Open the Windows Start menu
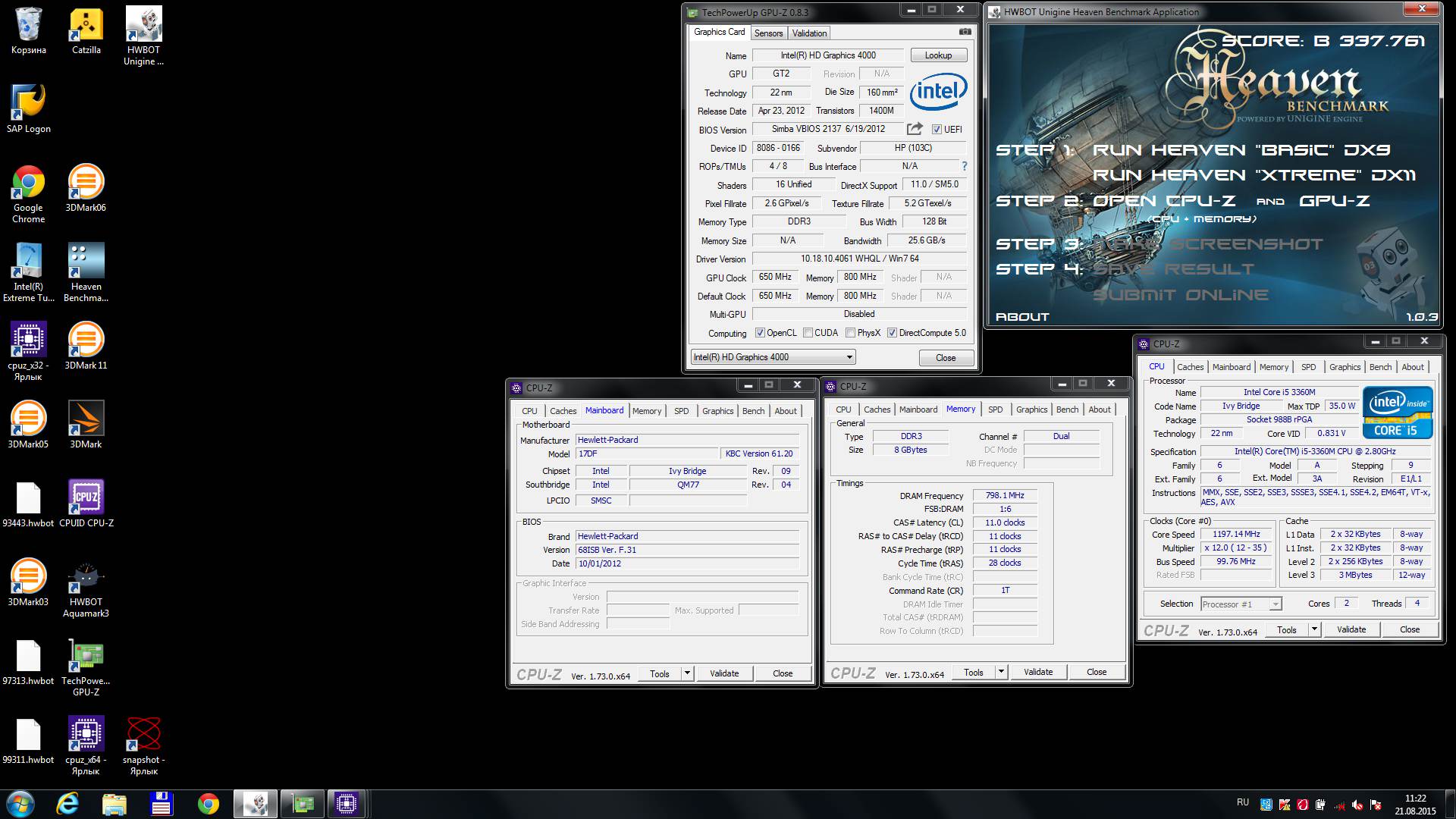The width and height of the screenshot is (1456, 819). pos(20,804)
